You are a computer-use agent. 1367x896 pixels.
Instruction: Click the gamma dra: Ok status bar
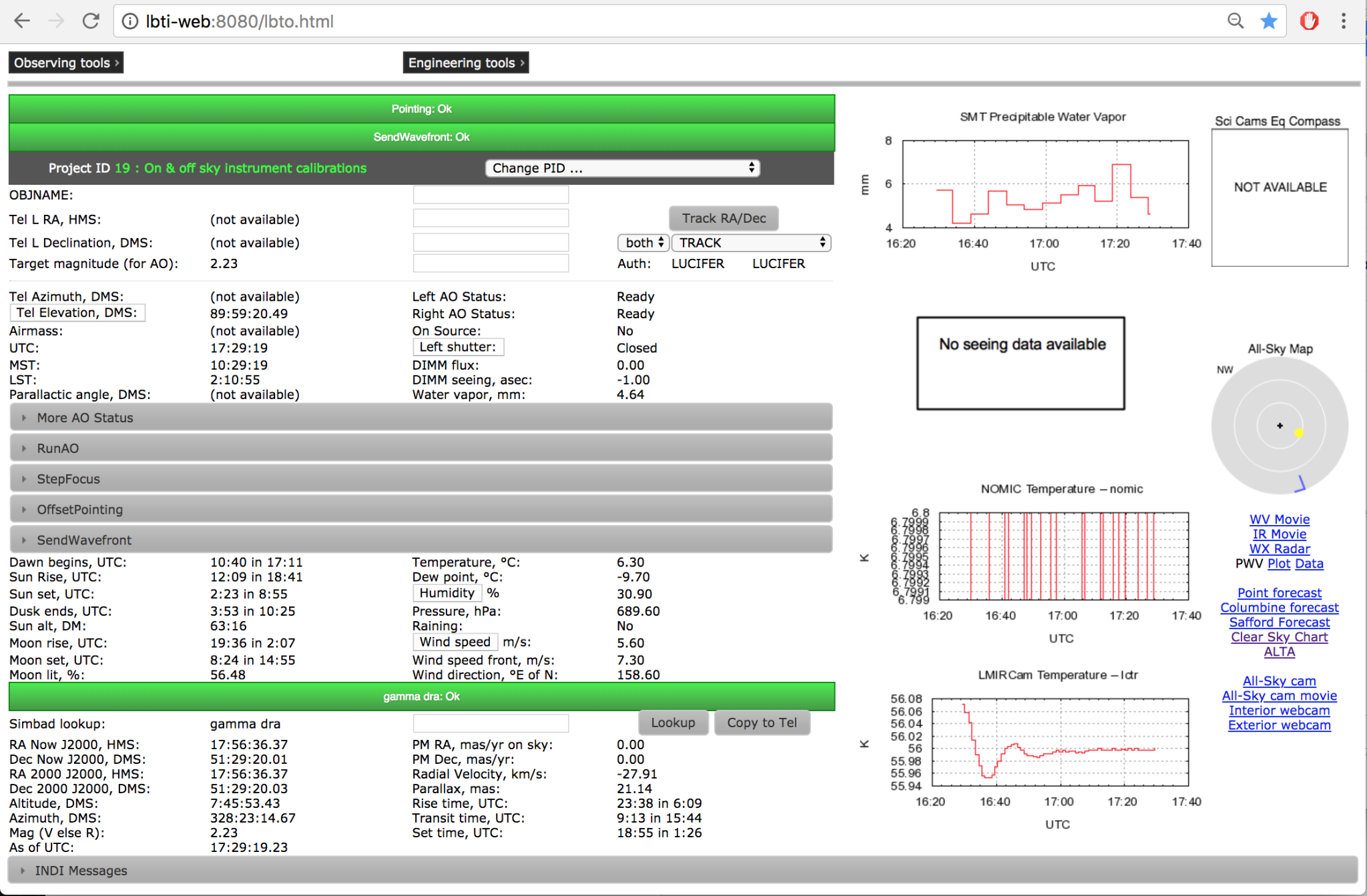(x=421, y=697)
